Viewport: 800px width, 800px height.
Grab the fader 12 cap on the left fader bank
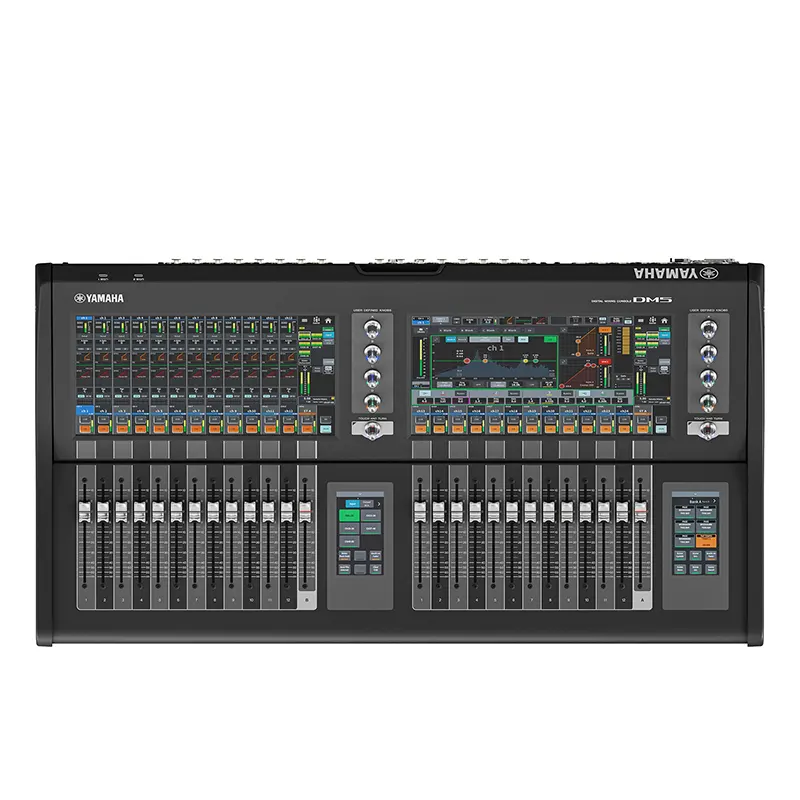(x=287, y=512)
